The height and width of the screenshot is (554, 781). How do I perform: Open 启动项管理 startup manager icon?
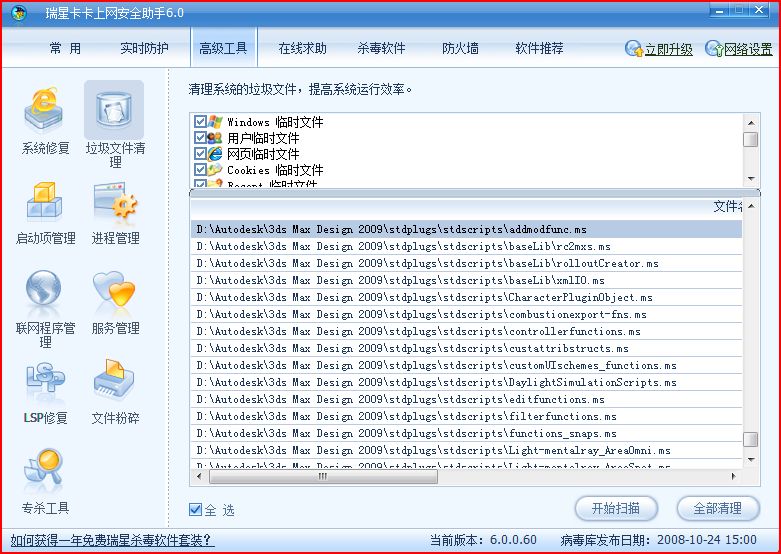tap(44, 201)
